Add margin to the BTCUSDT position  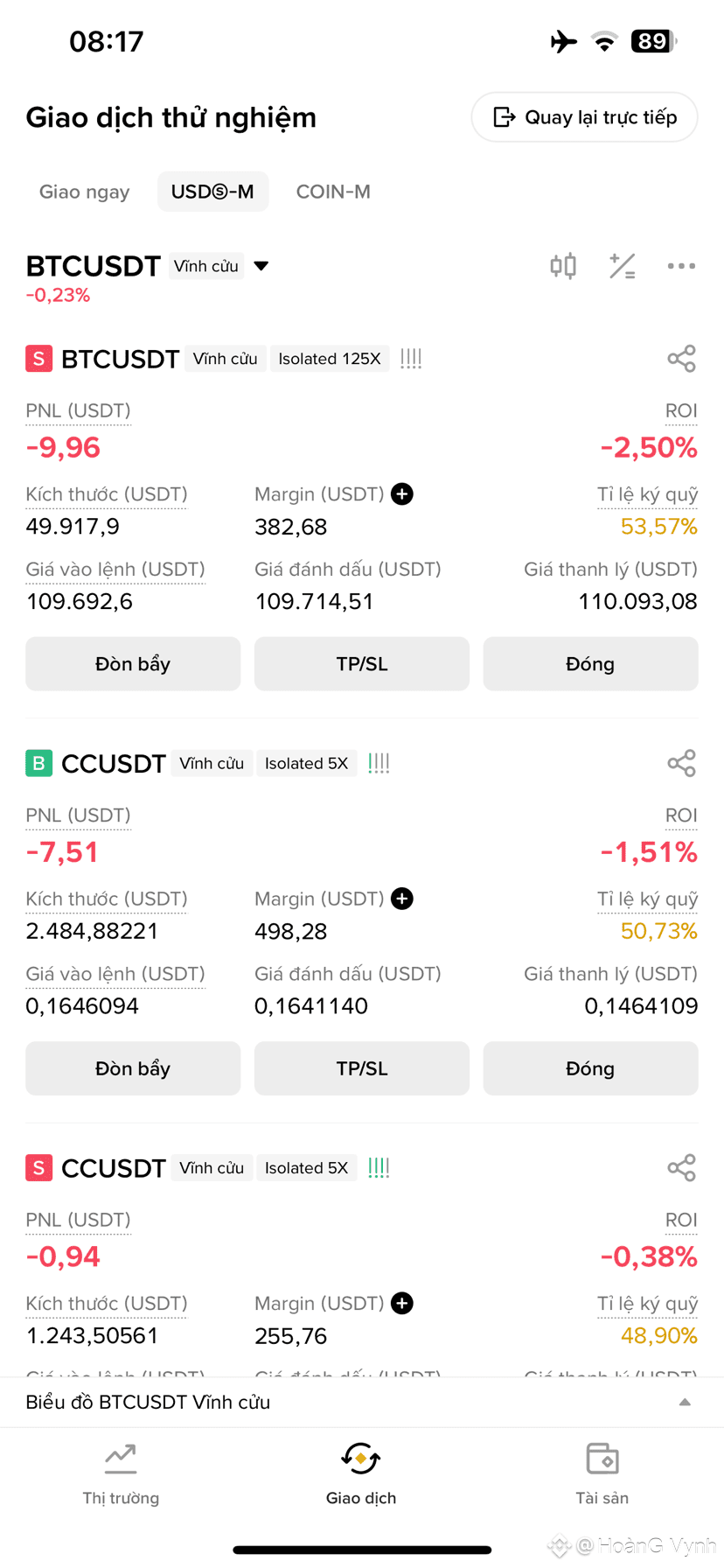402,494
